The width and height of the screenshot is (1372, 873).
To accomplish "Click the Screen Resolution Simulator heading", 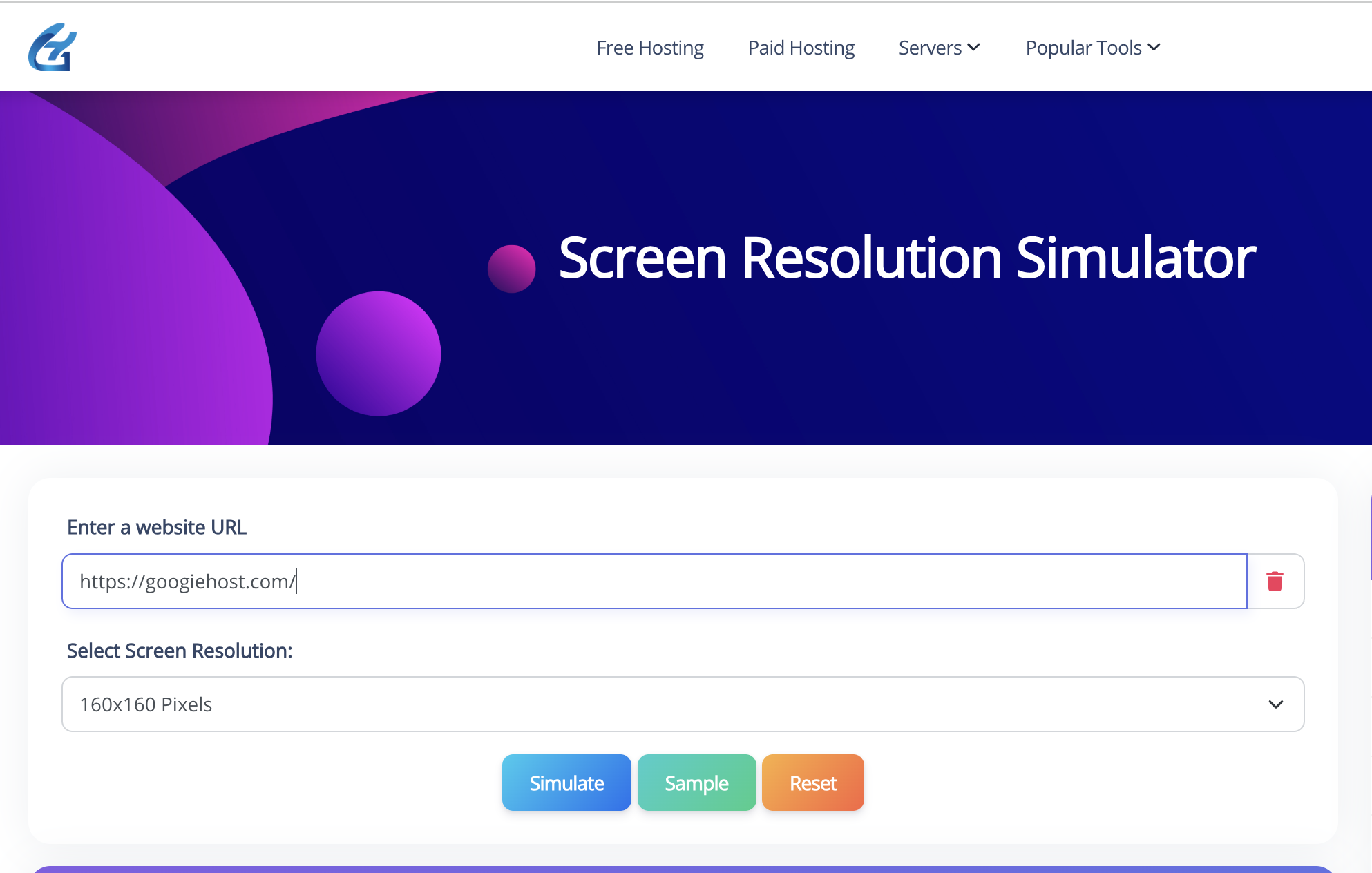I will (x=906, y=258).
